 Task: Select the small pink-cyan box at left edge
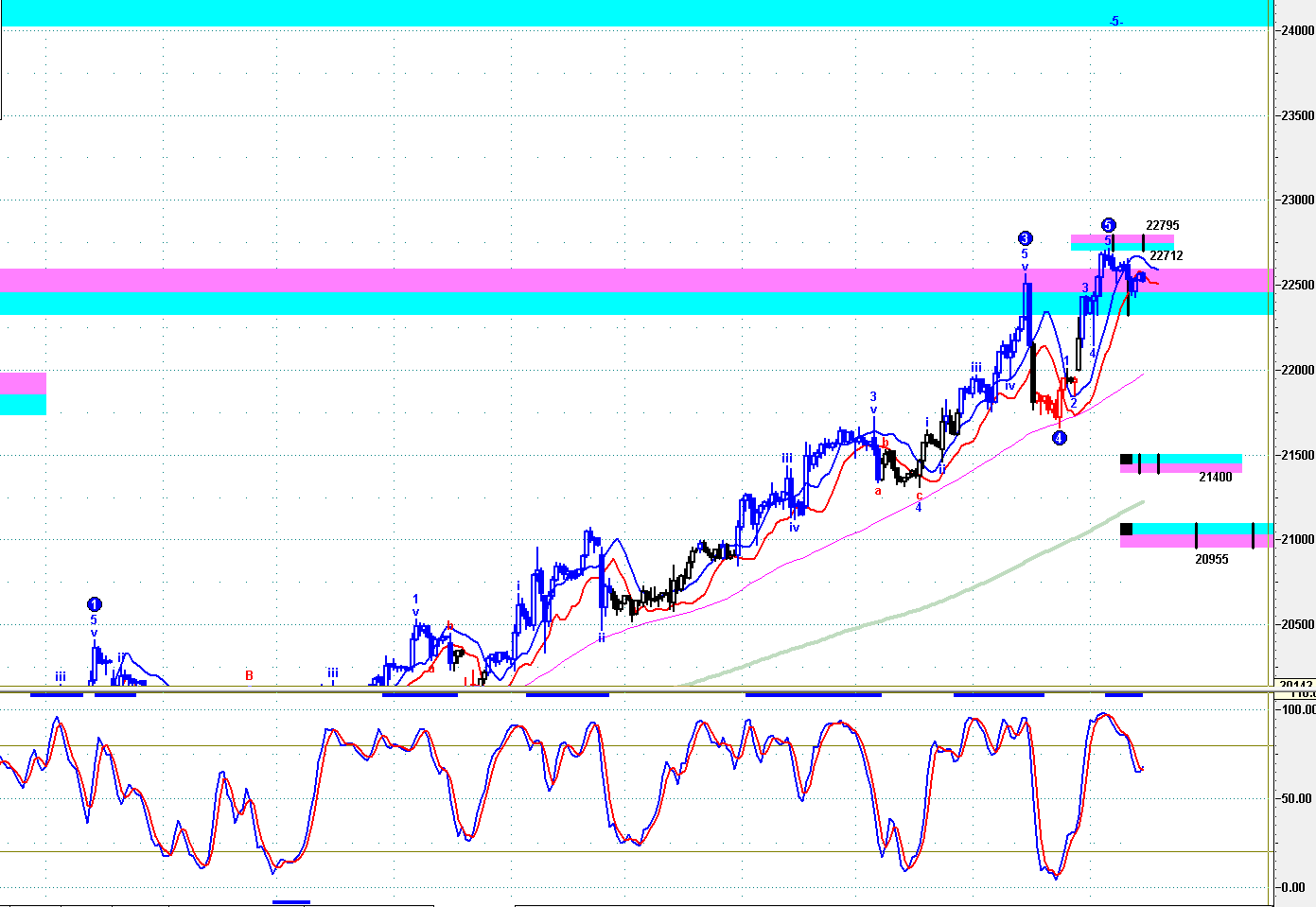(23, 393)
